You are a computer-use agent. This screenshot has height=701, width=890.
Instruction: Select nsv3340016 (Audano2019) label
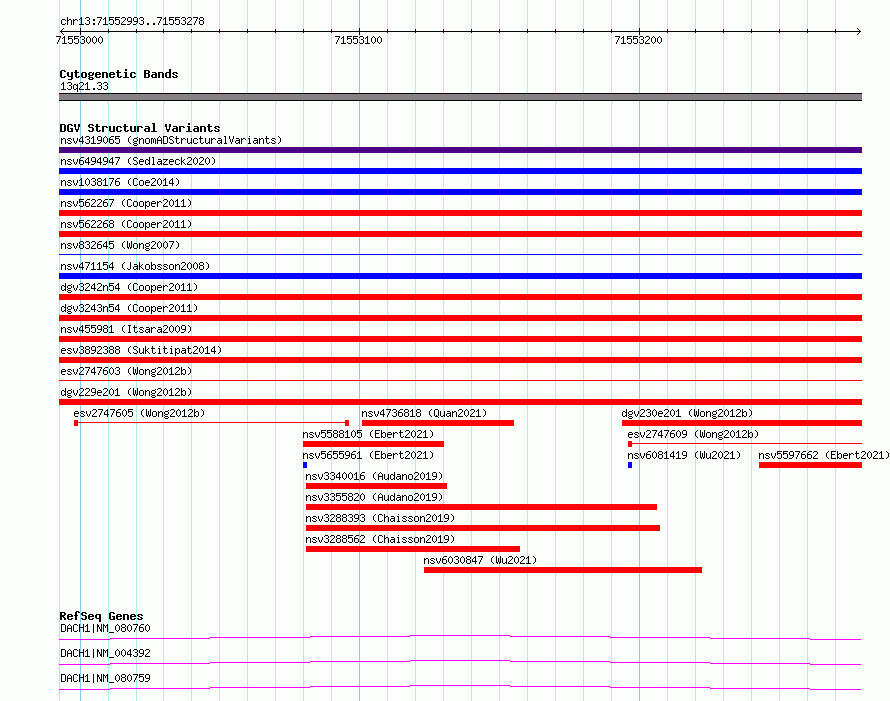coord(374,476)
